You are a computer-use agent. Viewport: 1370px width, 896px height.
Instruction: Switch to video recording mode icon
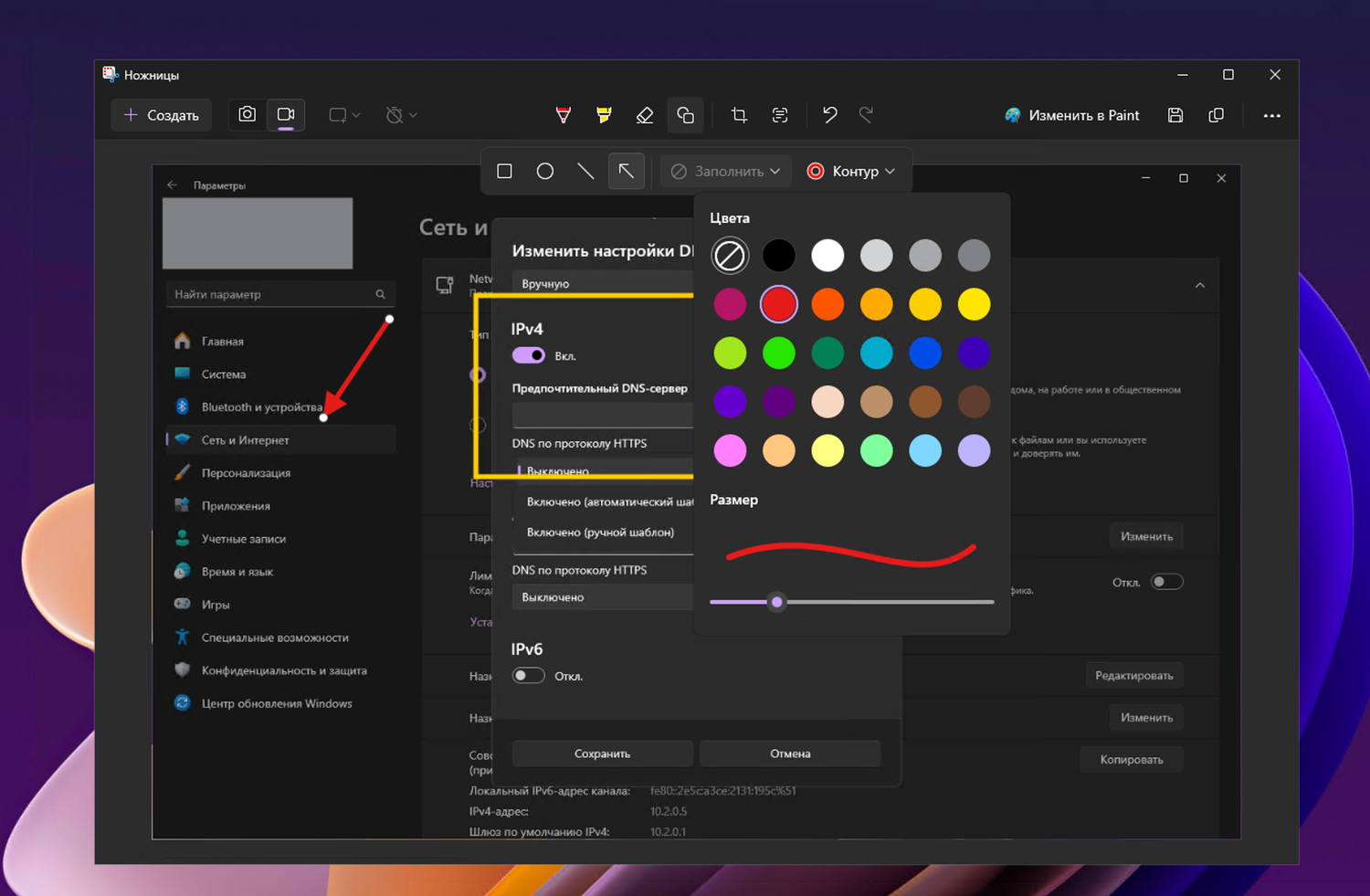click(x=286, y=115)
